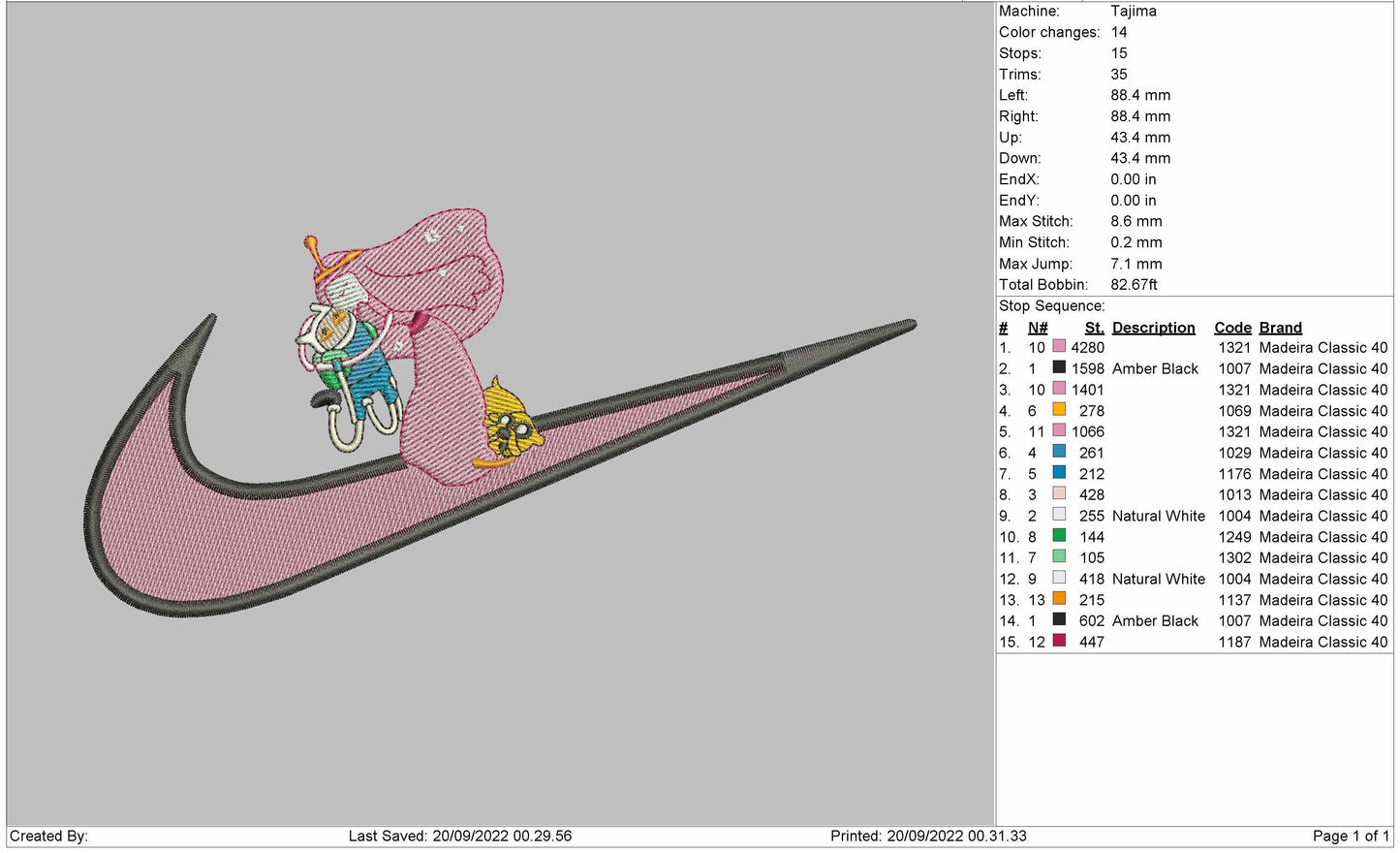Click the Last Saved timestamp in footer
1400x853 pixels.
click(x=460, y=836)
